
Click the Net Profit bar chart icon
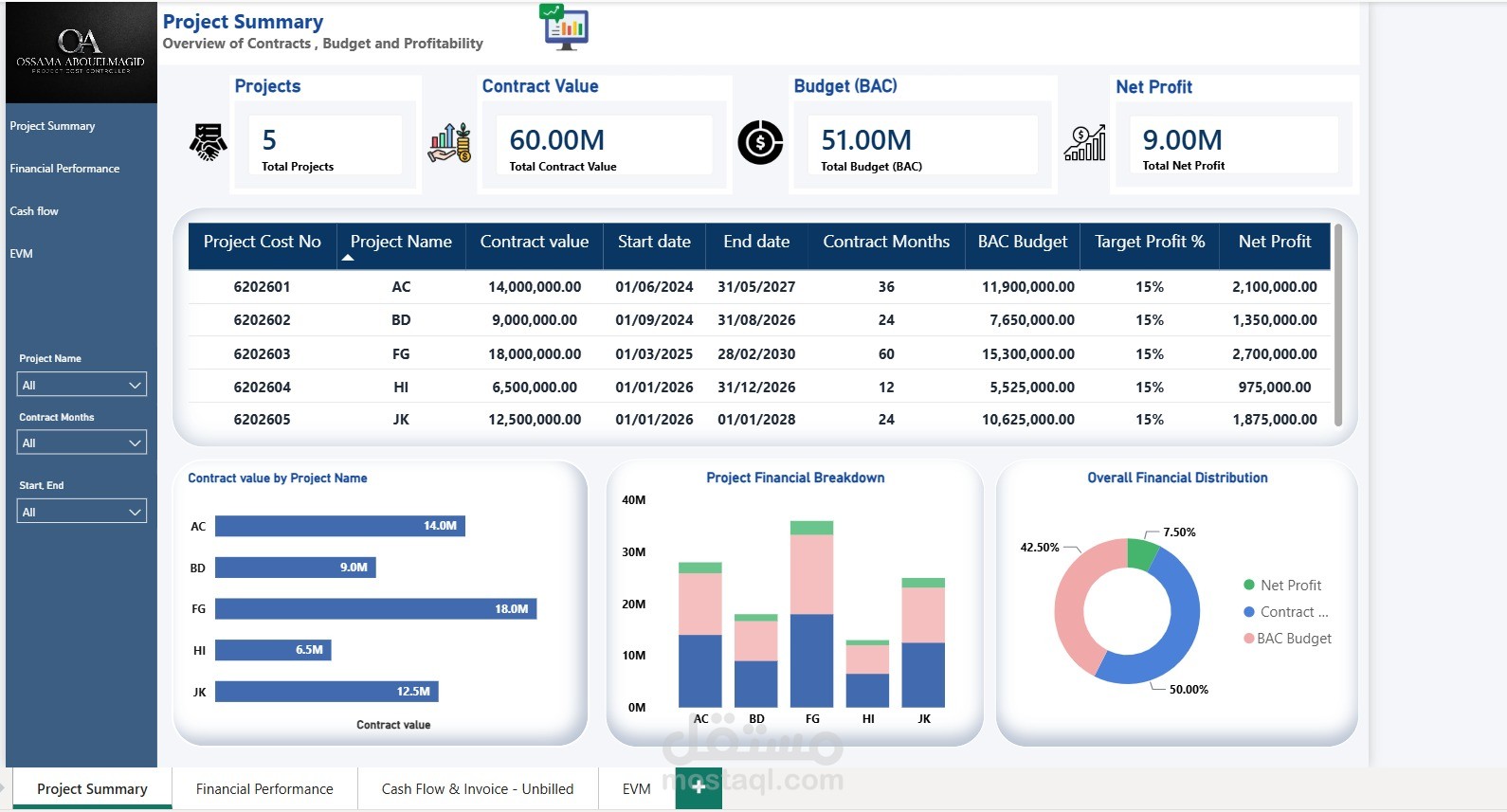click(x=1085, y=142)
